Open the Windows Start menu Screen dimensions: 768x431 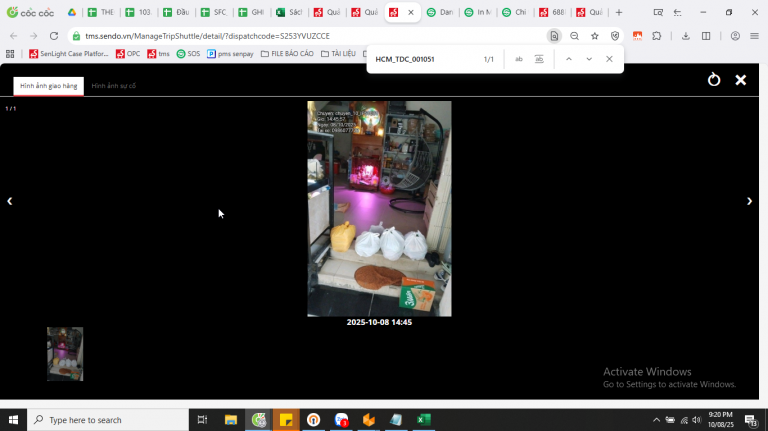click(13, 420)
